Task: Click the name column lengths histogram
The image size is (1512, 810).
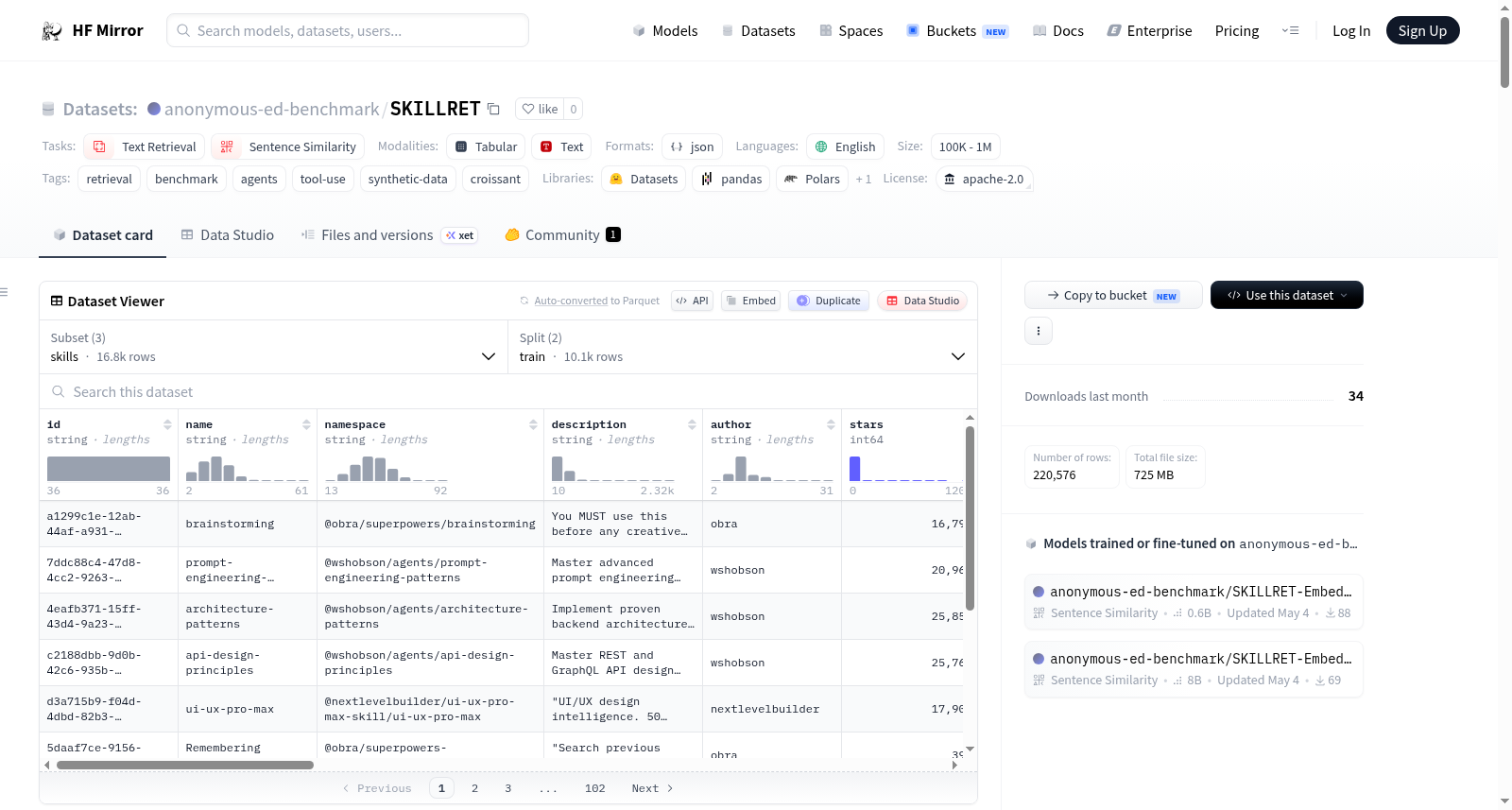Action: click(247, 469)
